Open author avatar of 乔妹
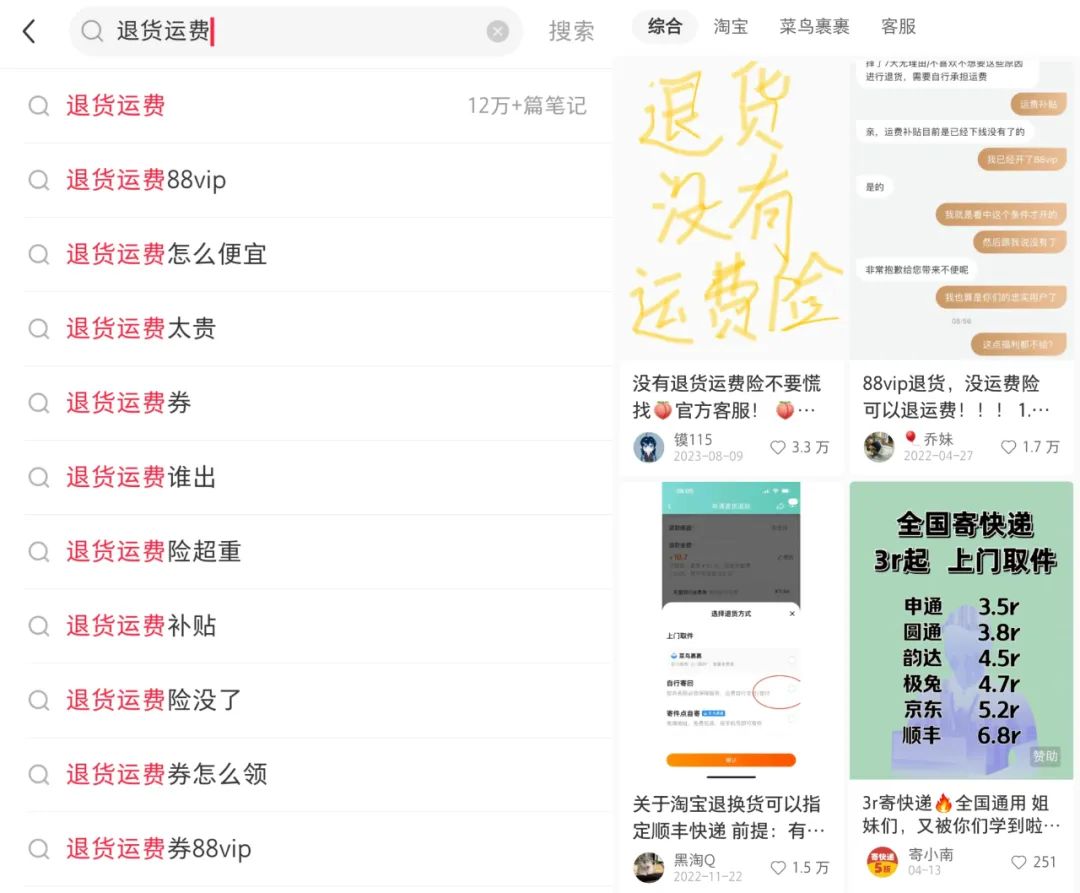The width and height of the screenshot is (1080, 893). (879, 448)
